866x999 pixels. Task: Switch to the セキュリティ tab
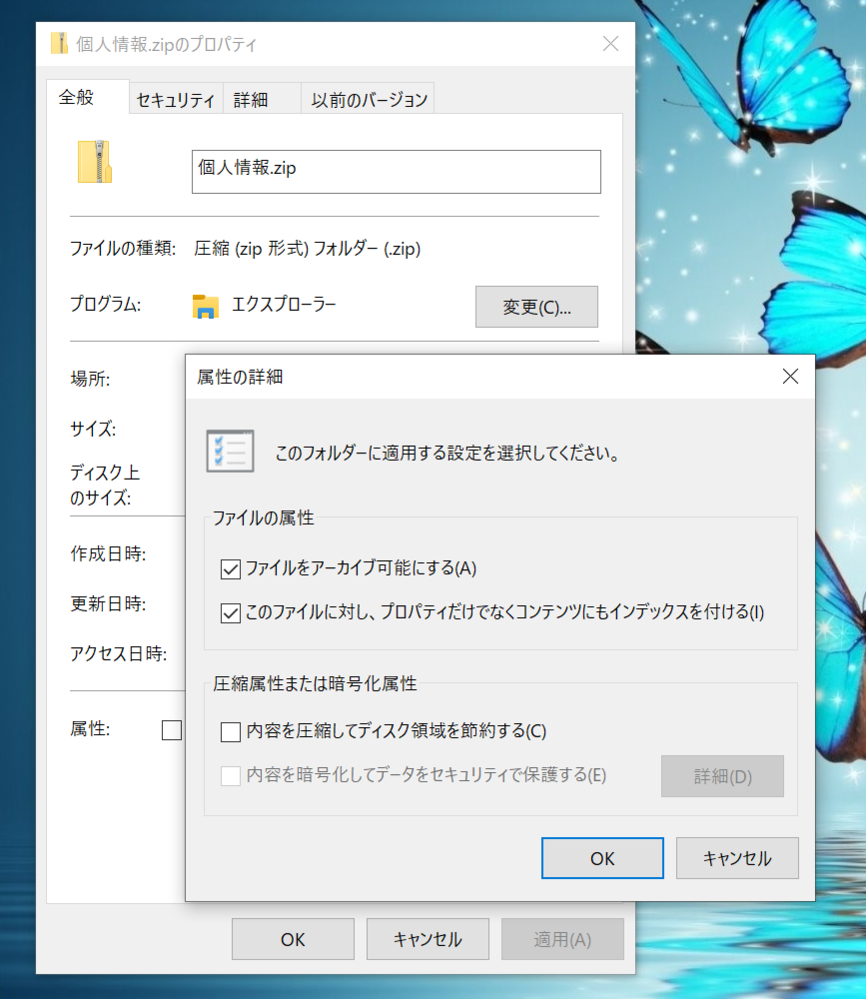point(176,100)
